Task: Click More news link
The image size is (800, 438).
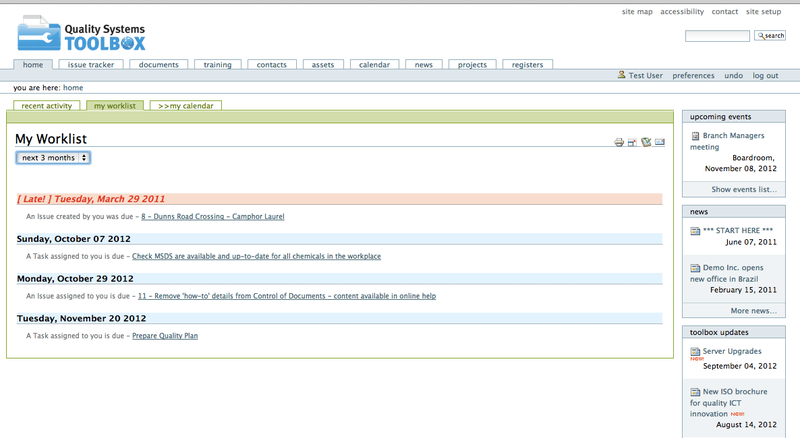Action: coord(754,311)
